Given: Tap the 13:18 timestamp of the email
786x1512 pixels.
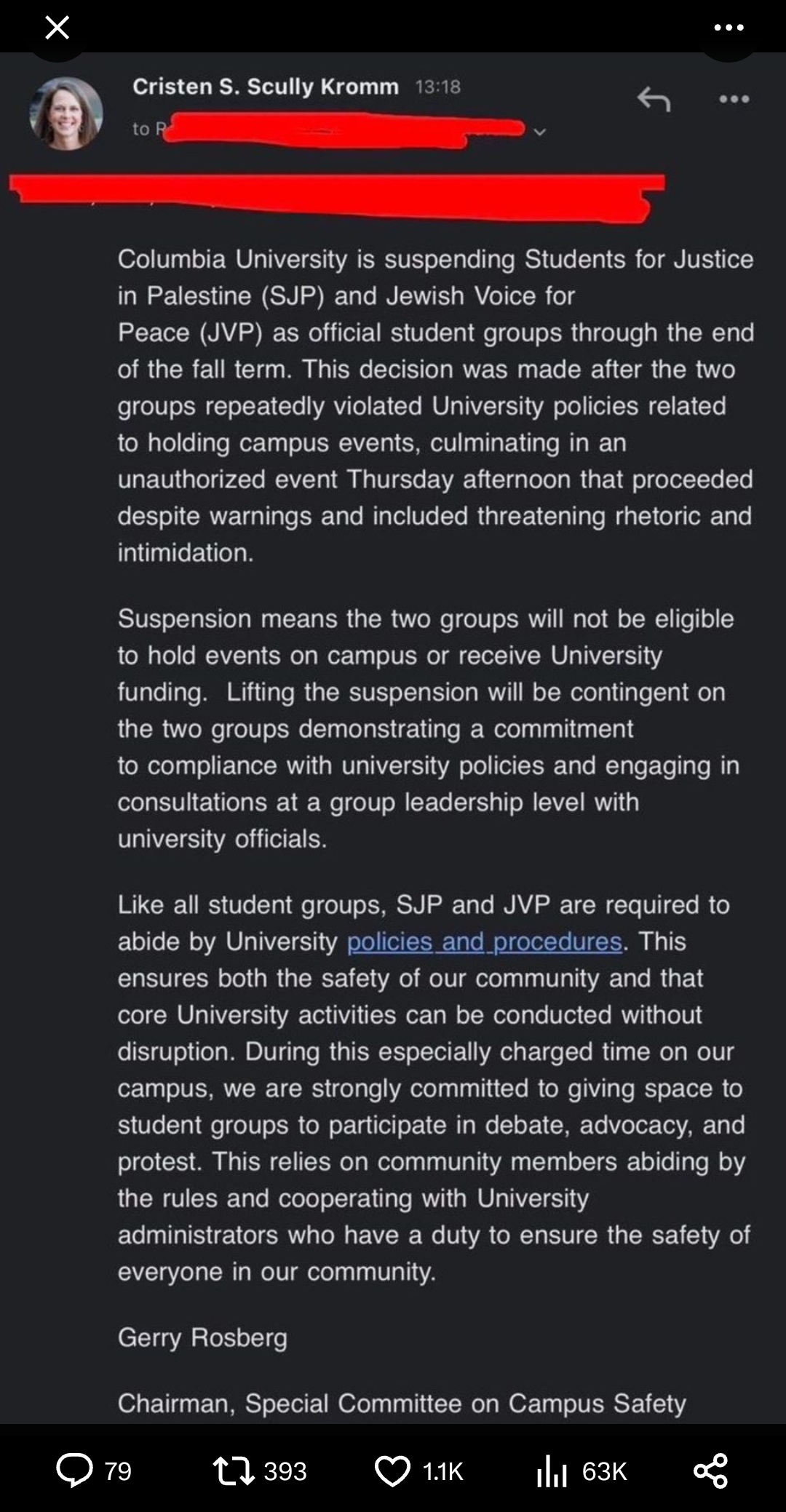Looking at the screenshot, I should [x=438, y=87].
